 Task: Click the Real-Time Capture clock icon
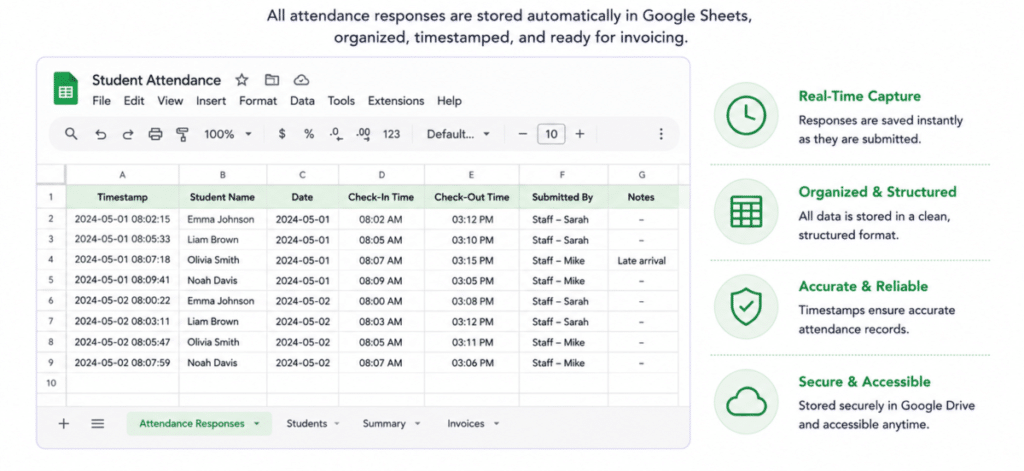coord(746,114)
